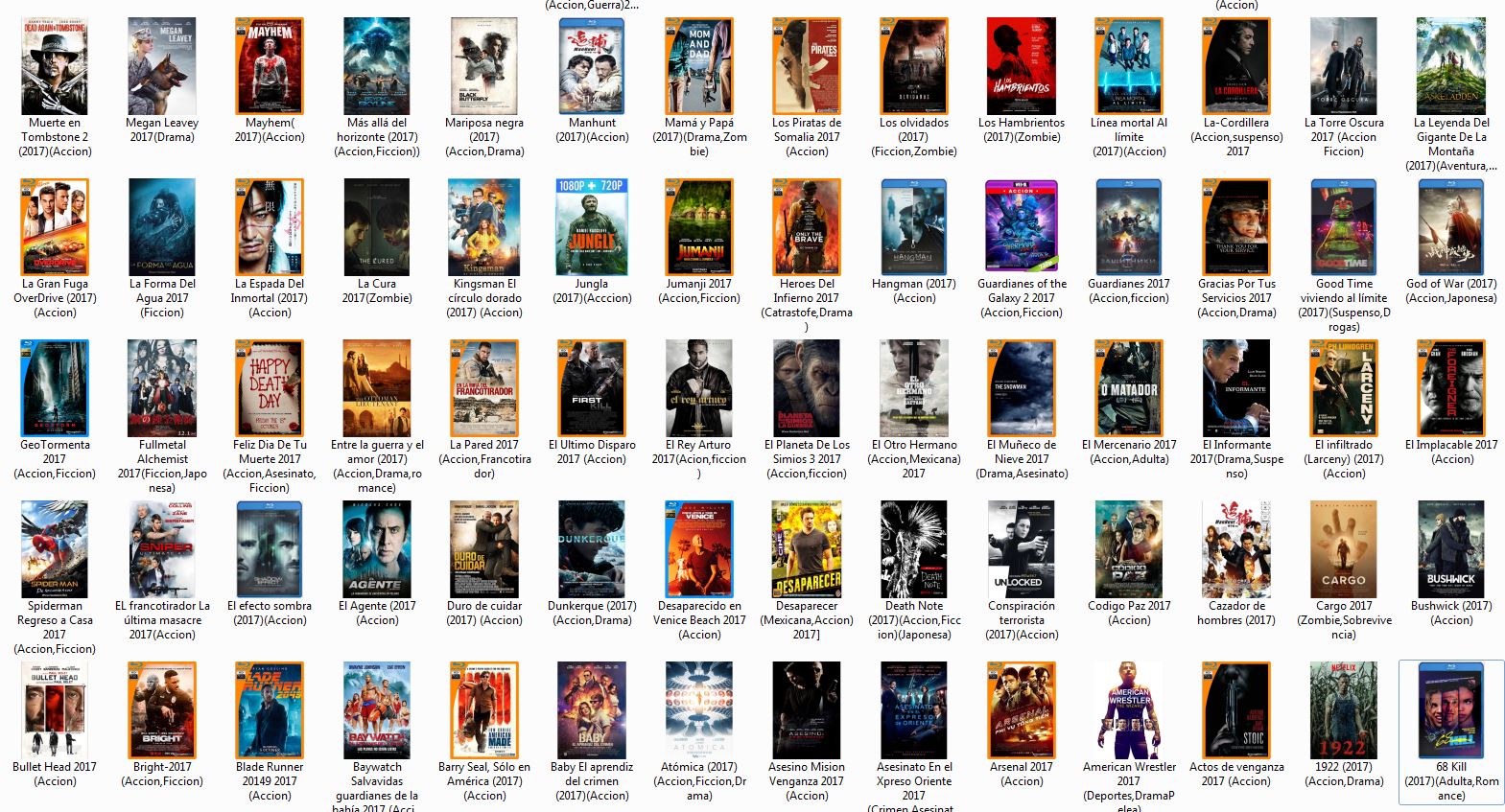Select the Megan Leavey 2017 movie icon
The width and height of the screenshot is (1505, 812).
162,66
